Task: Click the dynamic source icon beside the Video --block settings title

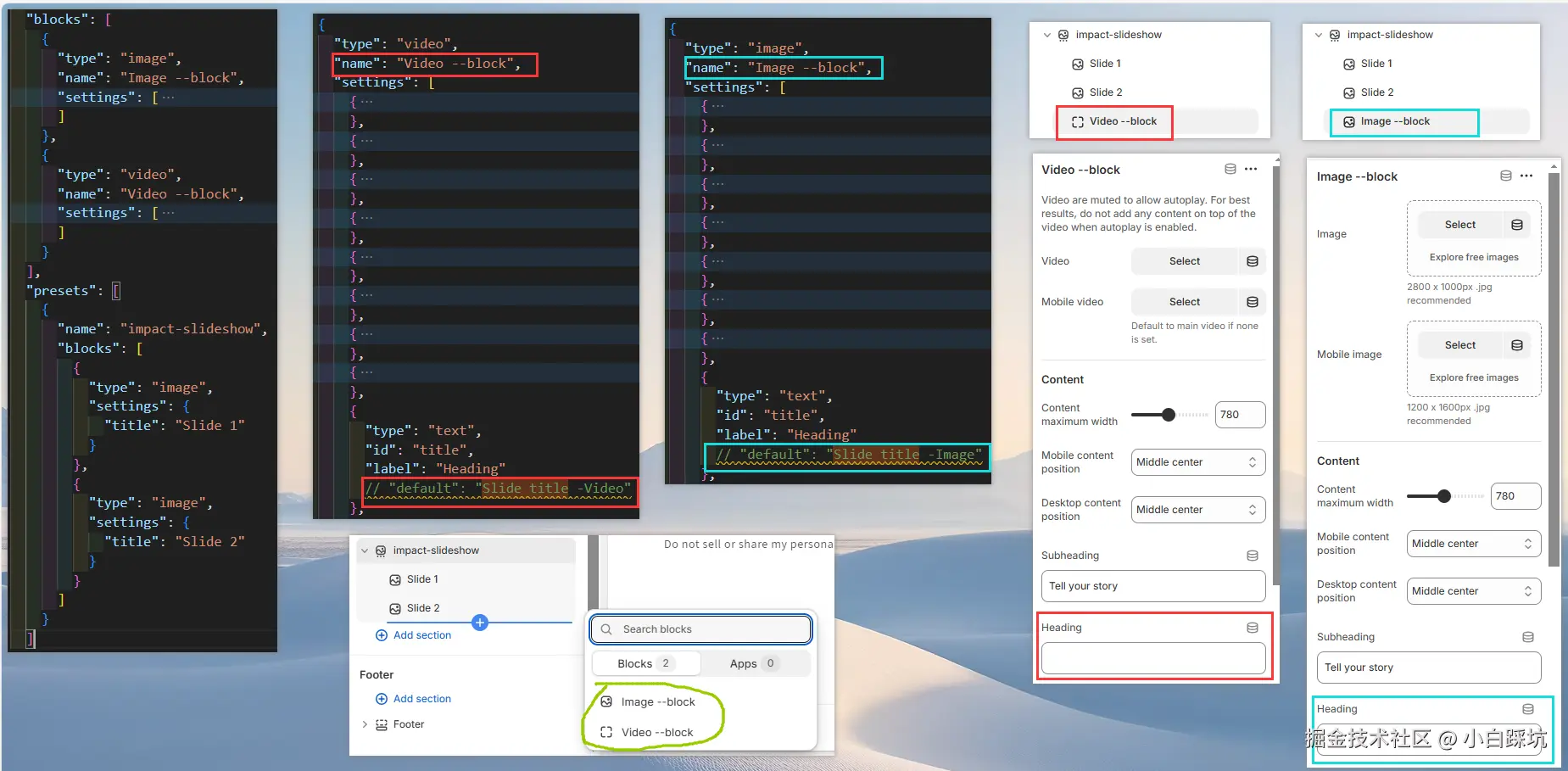Action: [1230, 170]
